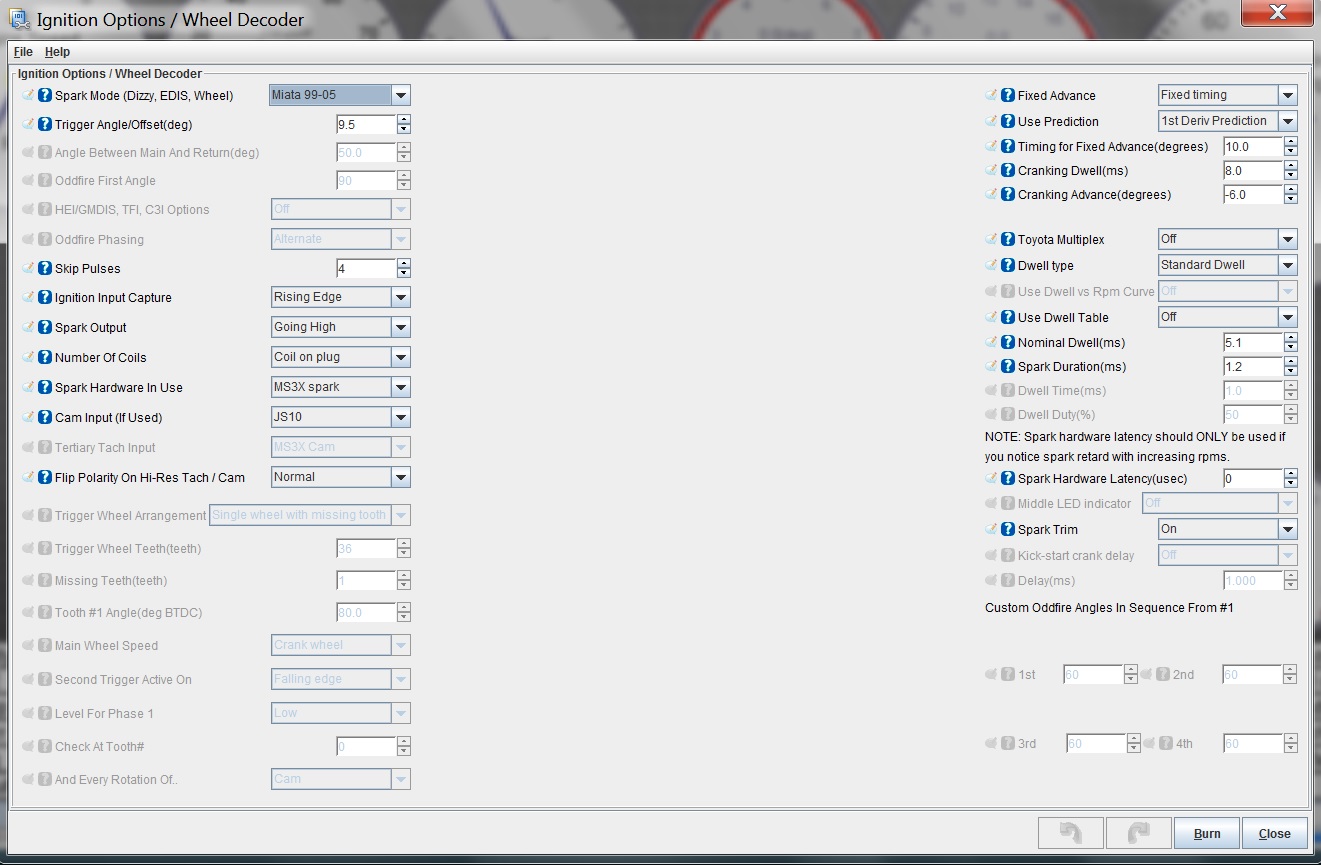This screenshot has height=865, width=1321.
Task: Click the Close button at the bottom
Action: pyautogui.click(x=1275, y=833)
